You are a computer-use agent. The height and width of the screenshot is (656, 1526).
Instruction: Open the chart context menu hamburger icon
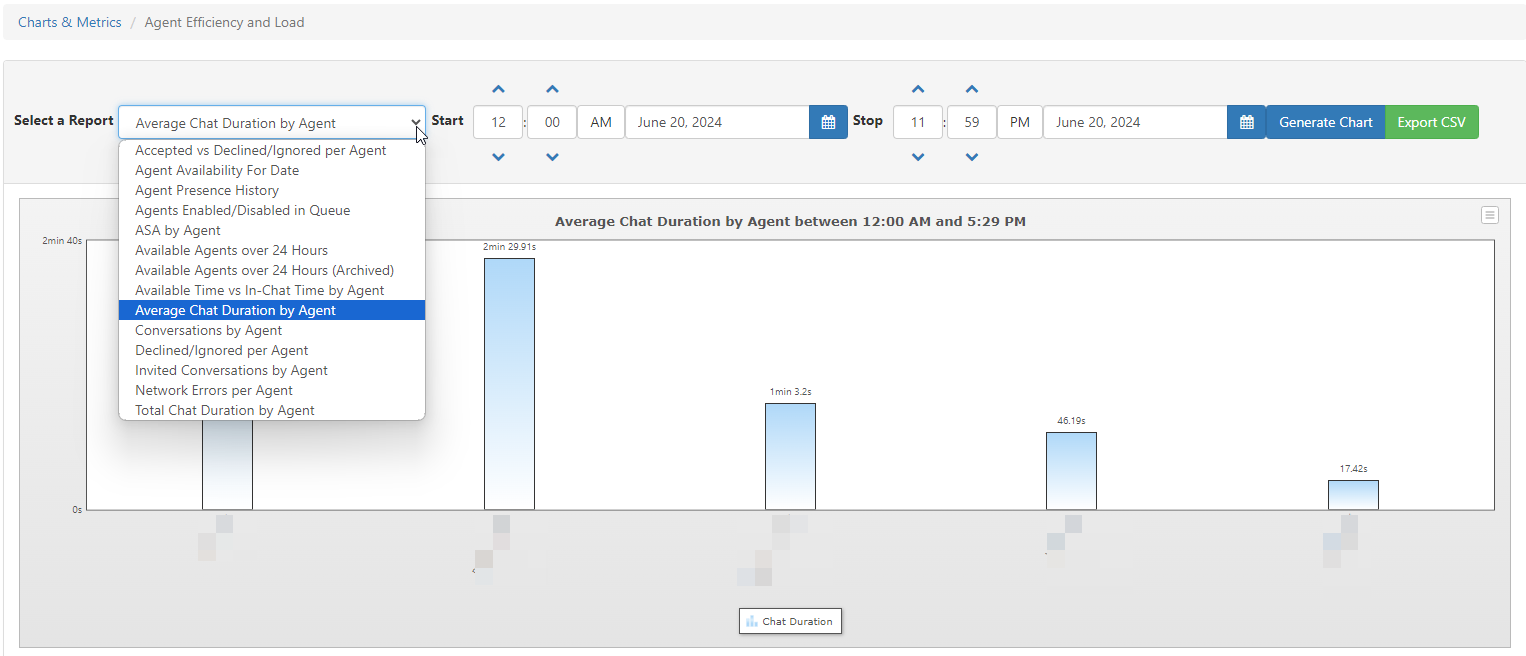coord(1489,215)
